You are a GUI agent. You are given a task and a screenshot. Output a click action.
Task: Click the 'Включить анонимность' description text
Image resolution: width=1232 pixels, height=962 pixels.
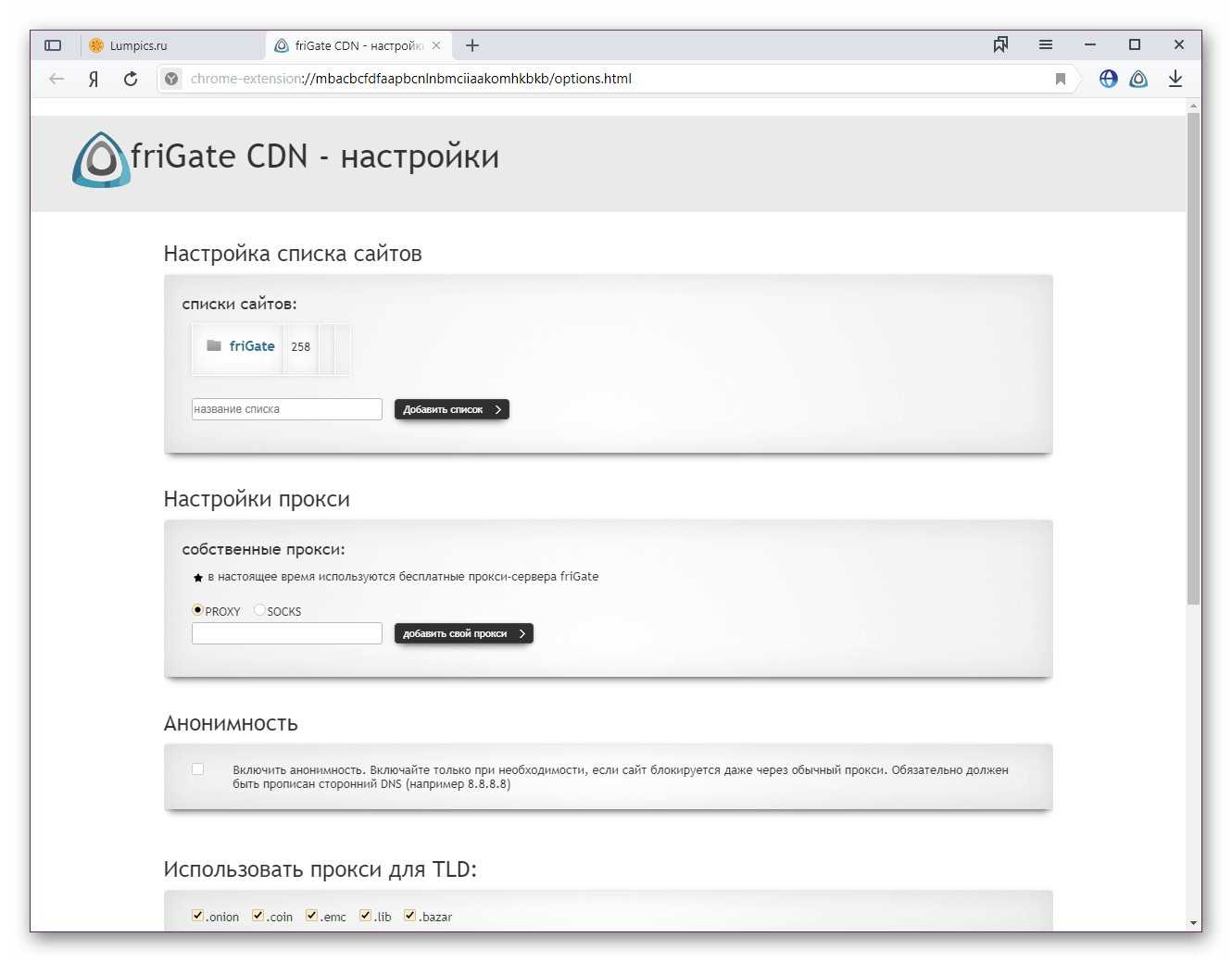[621, 777]
